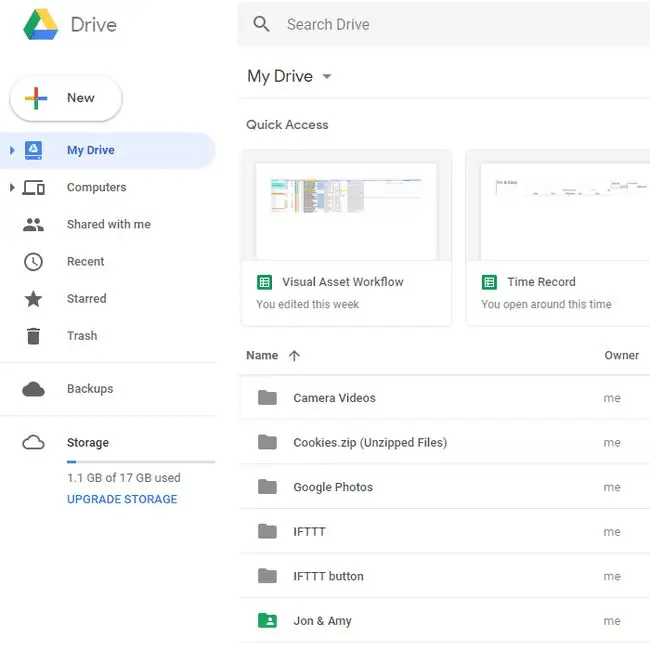
Task: Open the Storage details label
Action: coord(88,443)
